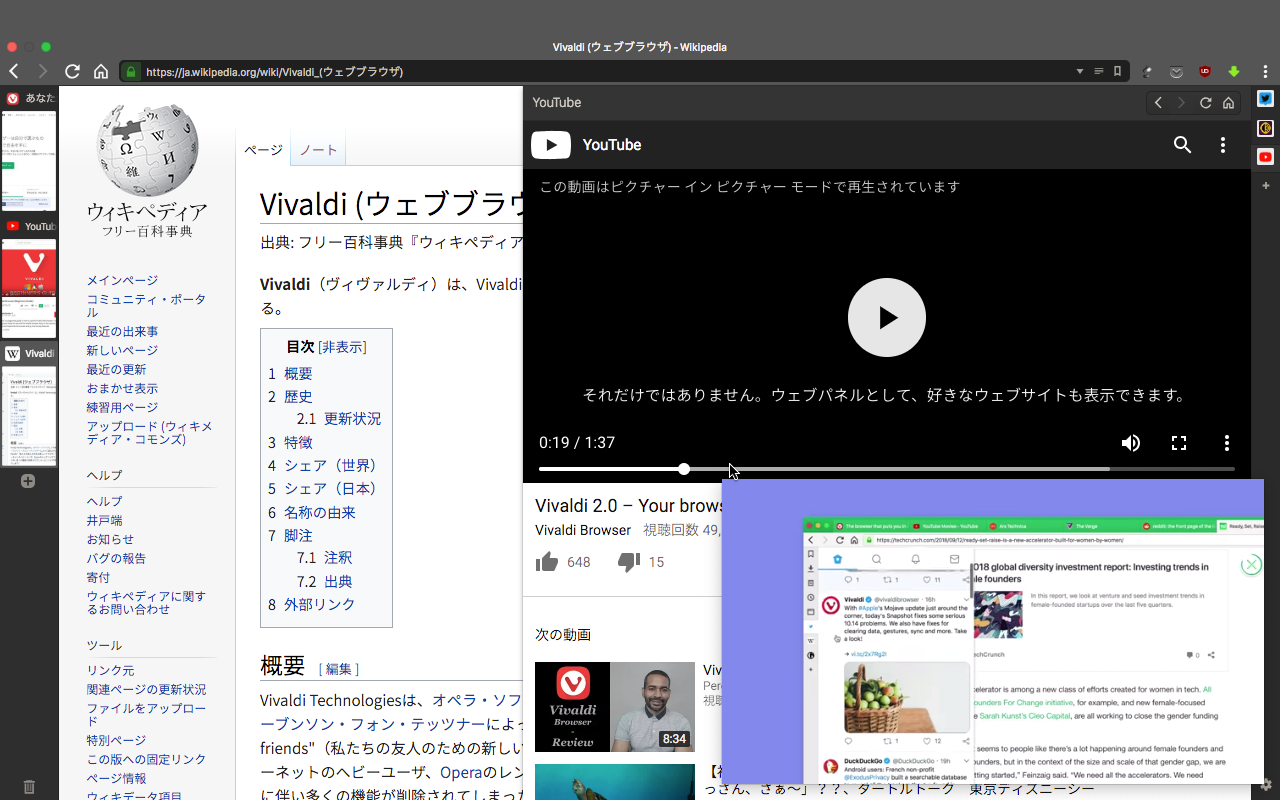Open the YouTube header three-dot menu
The height and width of the screenshot is (800, 1280).
[x=1223, y=145]
